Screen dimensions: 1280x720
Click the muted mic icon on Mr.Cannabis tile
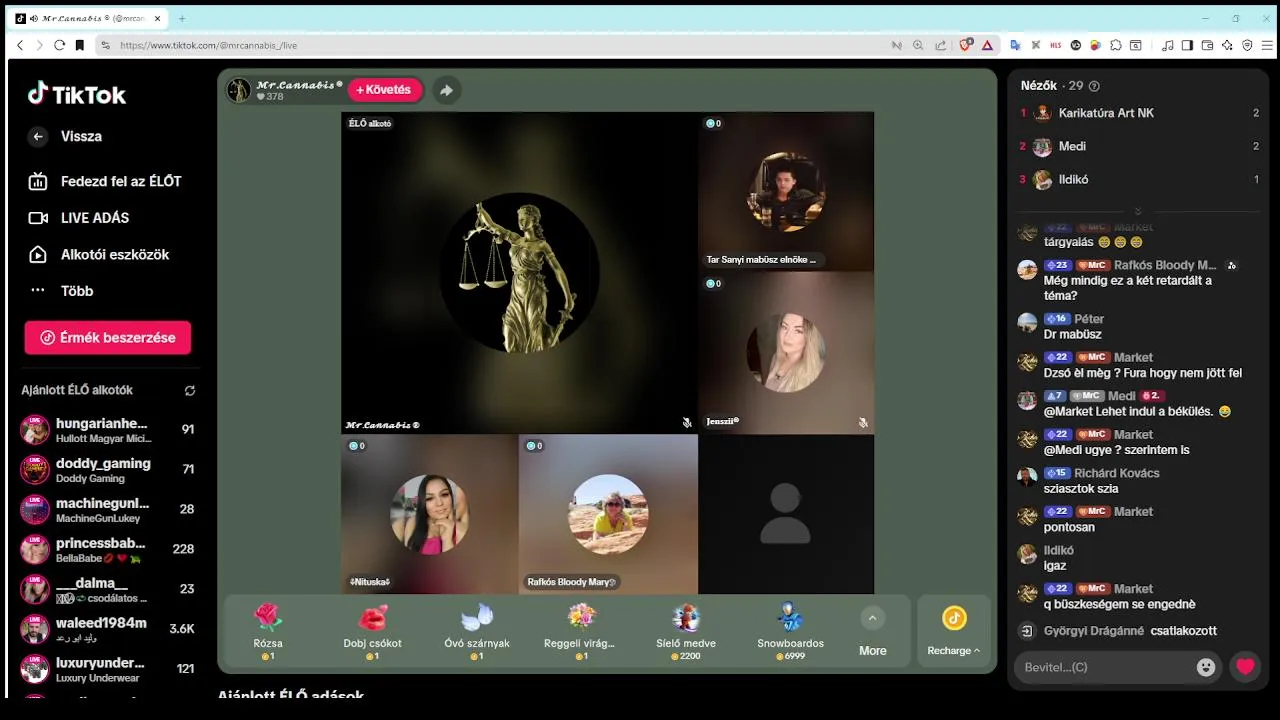click(x=687, y=423)
